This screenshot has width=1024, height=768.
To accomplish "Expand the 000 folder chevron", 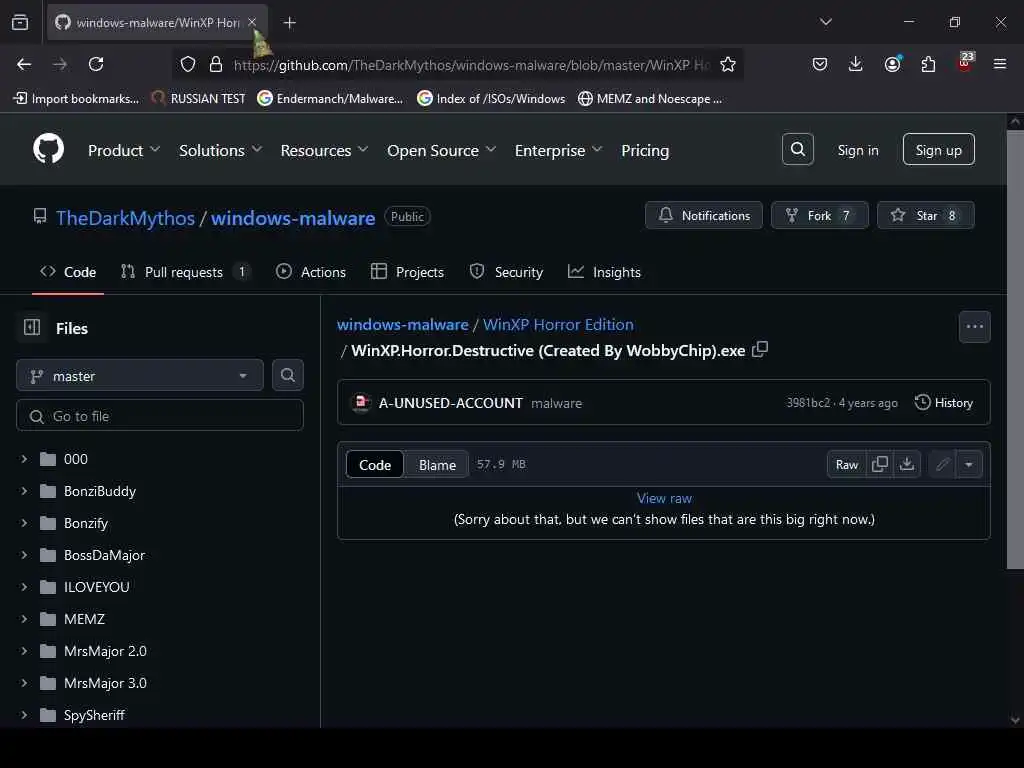I will pyautogui.click(x=24, y=459).
